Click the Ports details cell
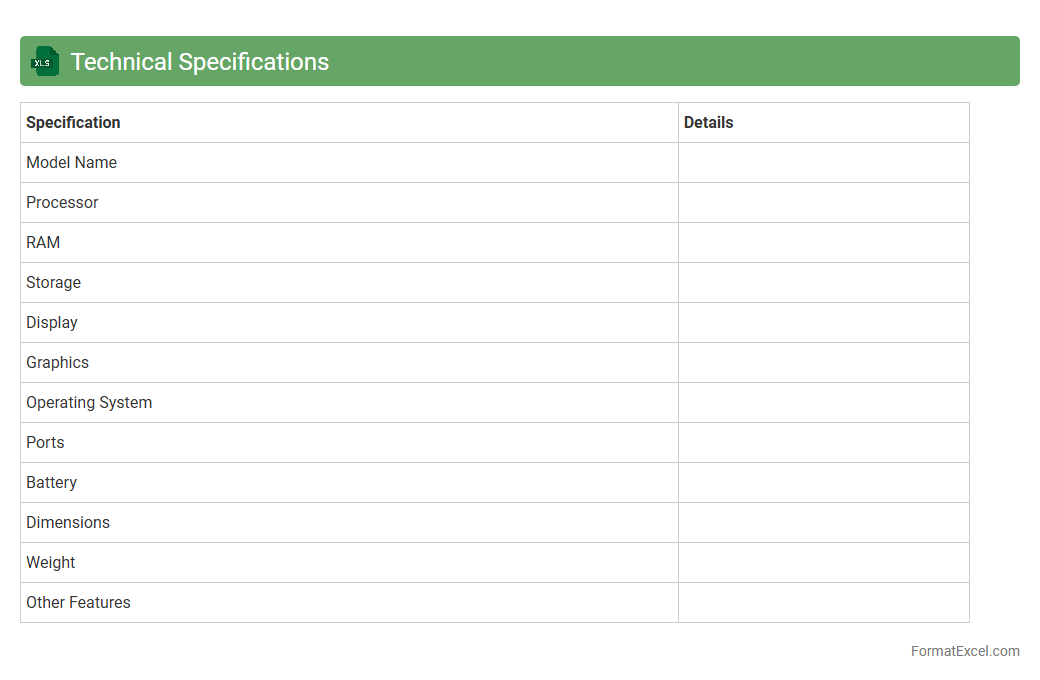Viewport: 1040px width, 680px height. click(x=823, y=442)
